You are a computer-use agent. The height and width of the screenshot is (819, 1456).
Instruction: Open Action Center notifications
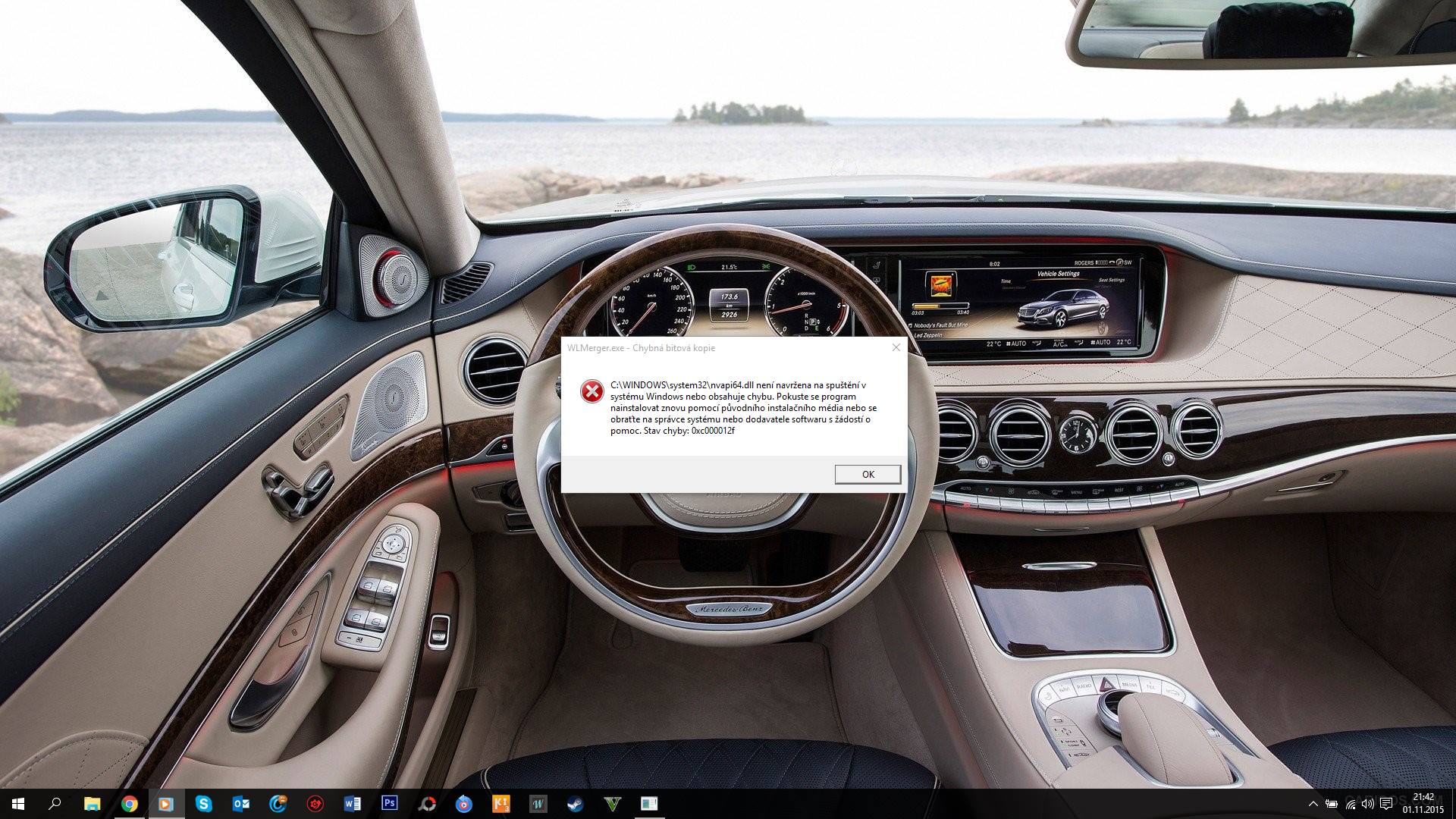click(1387, 803)
